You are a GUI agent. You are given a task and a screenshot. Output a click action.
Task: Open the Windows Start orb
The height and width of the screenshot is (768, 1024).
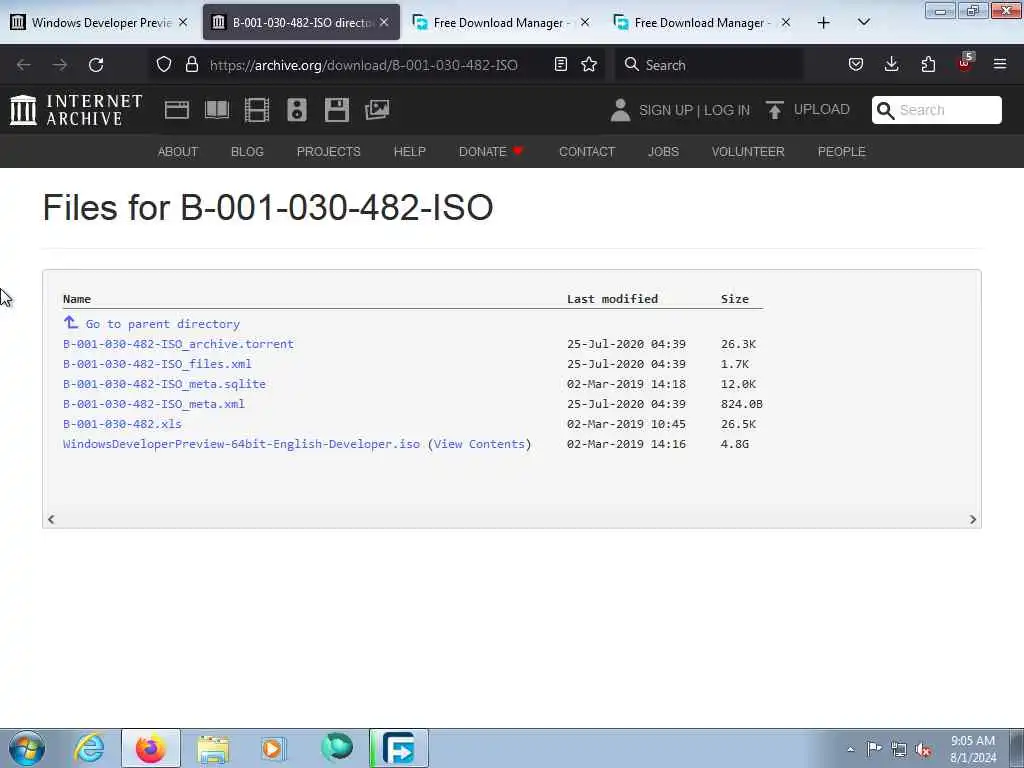[x=27, y=748]
